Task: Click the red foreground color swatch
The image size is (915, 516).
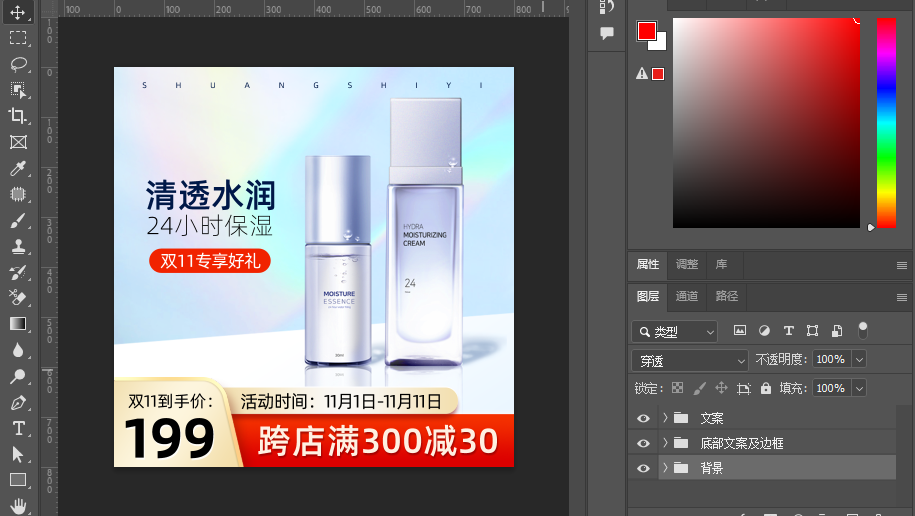Action: (645, 30)
